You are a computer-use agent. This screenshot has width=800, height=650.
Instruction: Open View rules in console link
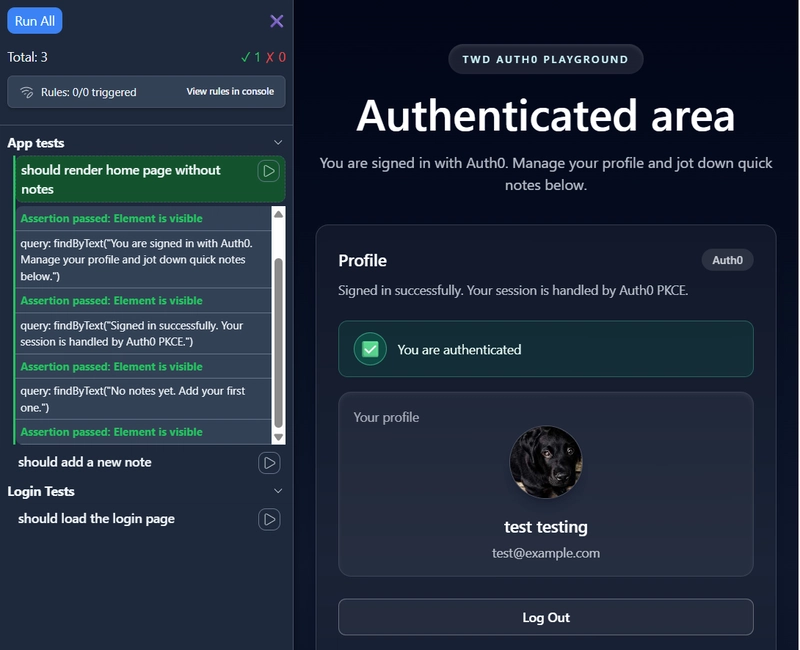tap(230, 92)
